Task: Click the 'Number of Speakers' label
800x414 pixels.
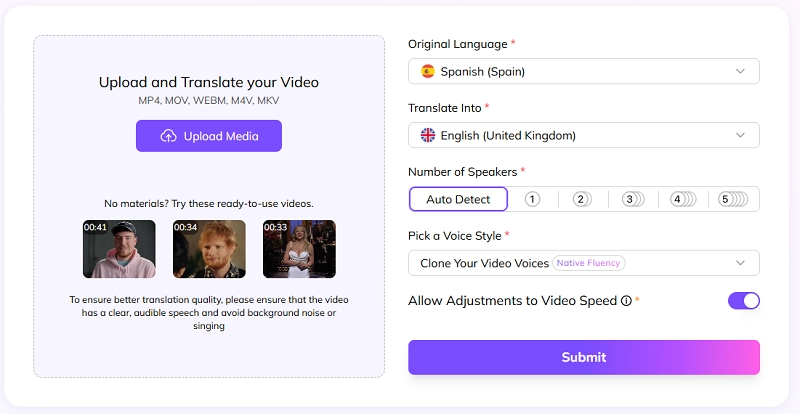Action: pos(463,172)
